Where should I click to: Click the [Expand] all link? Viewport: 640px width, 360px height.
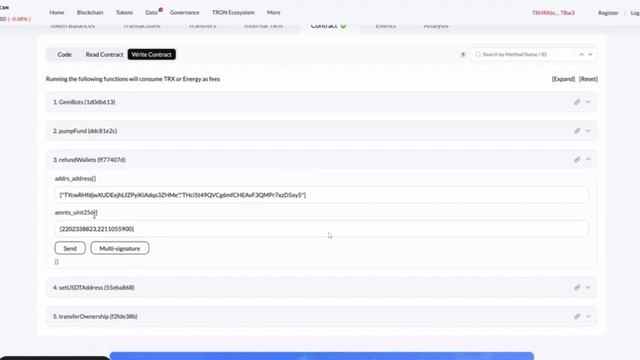coord(563,79)
